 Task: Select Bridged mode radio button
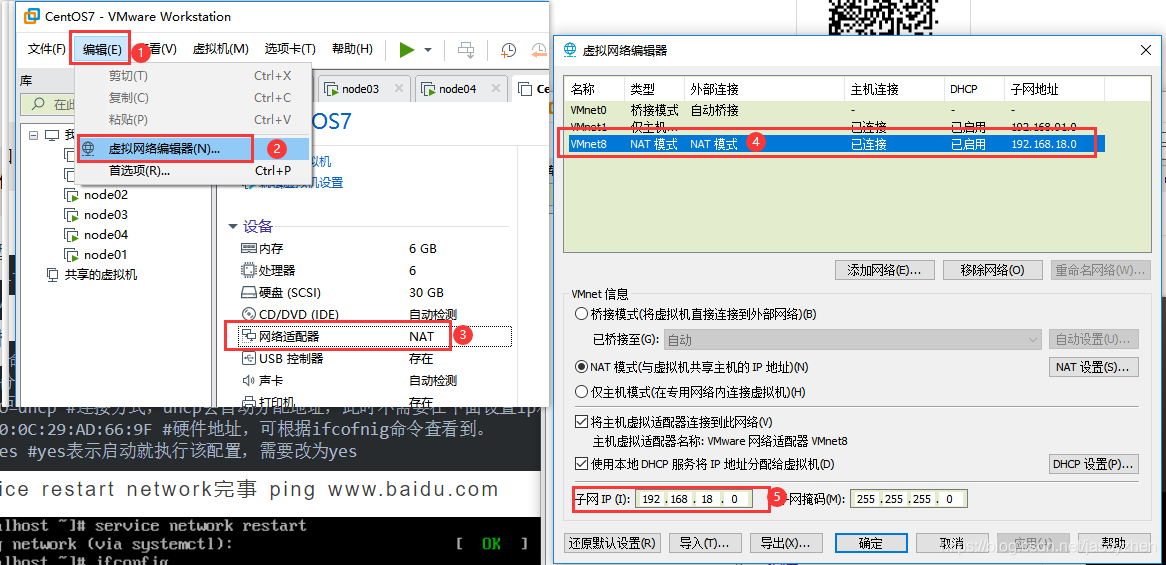coord(582,314)
